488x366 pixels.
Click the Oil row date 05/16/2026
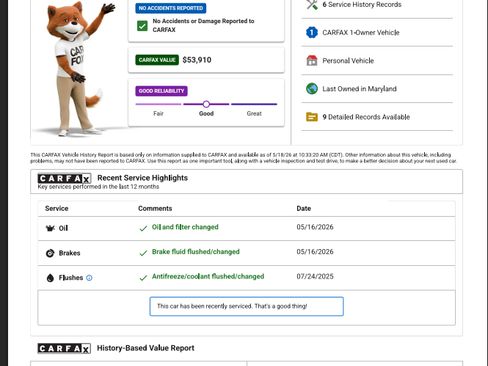[x=315, y=227]
